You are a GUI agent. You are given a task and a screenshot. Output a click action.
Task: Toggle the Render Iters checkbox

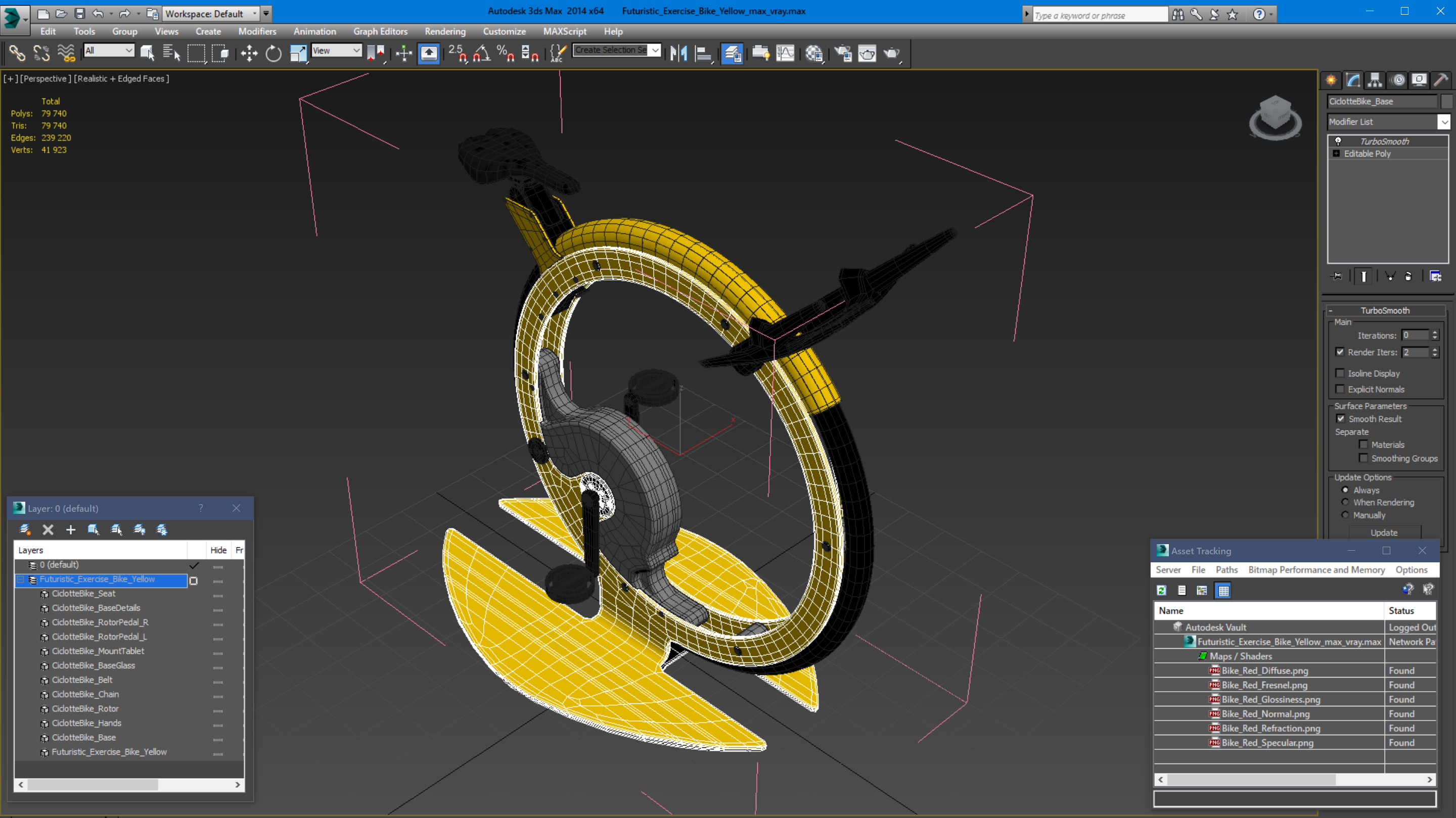pyautogui.click(x=1340, y=351)
